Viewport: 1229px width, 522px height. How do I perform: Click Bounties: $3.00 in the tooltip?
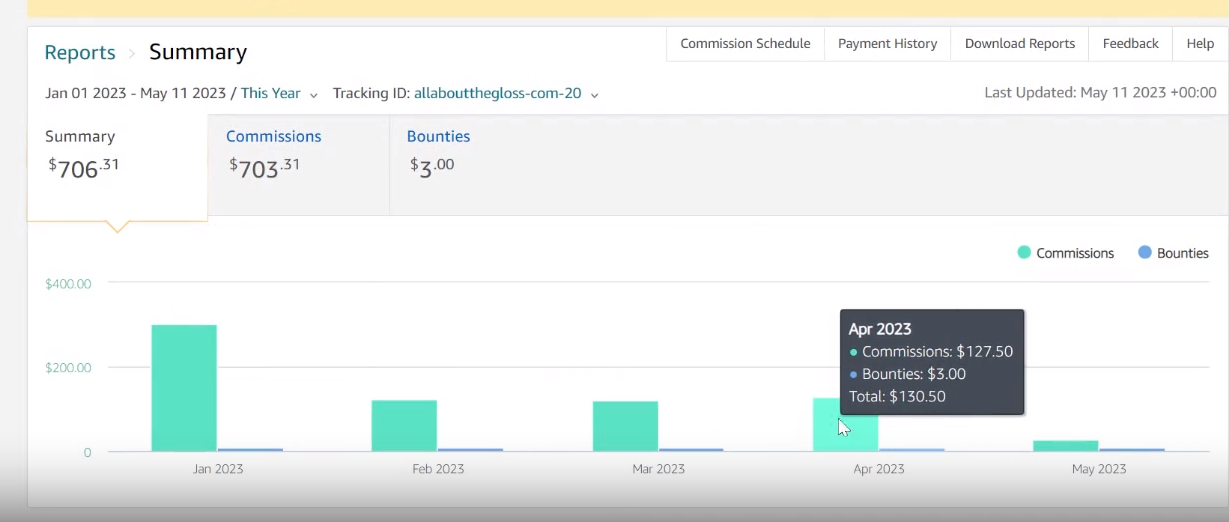pos(914,374)
